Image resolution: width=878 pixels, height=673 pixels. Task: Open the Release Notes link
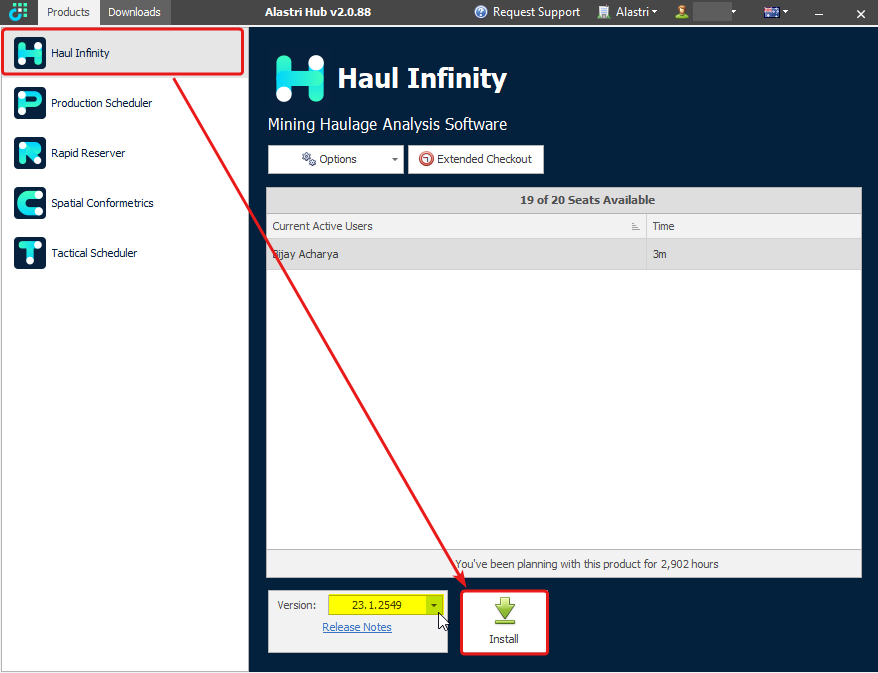tap(357, 628)
